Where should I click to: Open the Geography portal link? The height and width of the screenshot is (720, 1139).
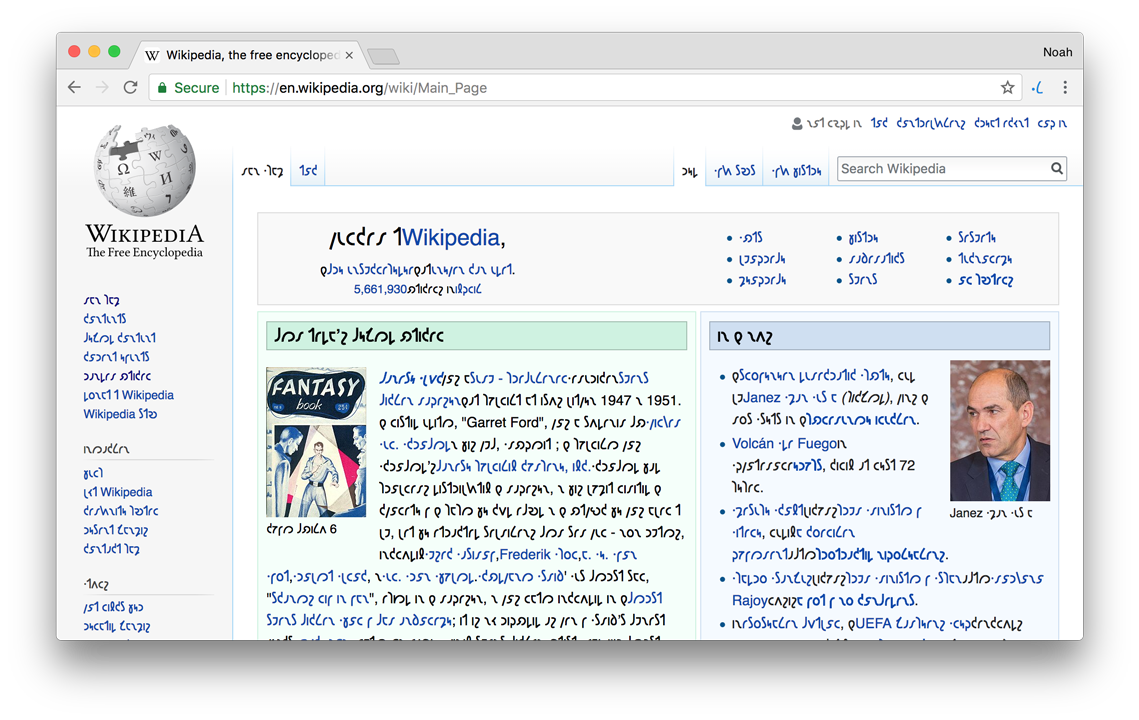(762, 280)
